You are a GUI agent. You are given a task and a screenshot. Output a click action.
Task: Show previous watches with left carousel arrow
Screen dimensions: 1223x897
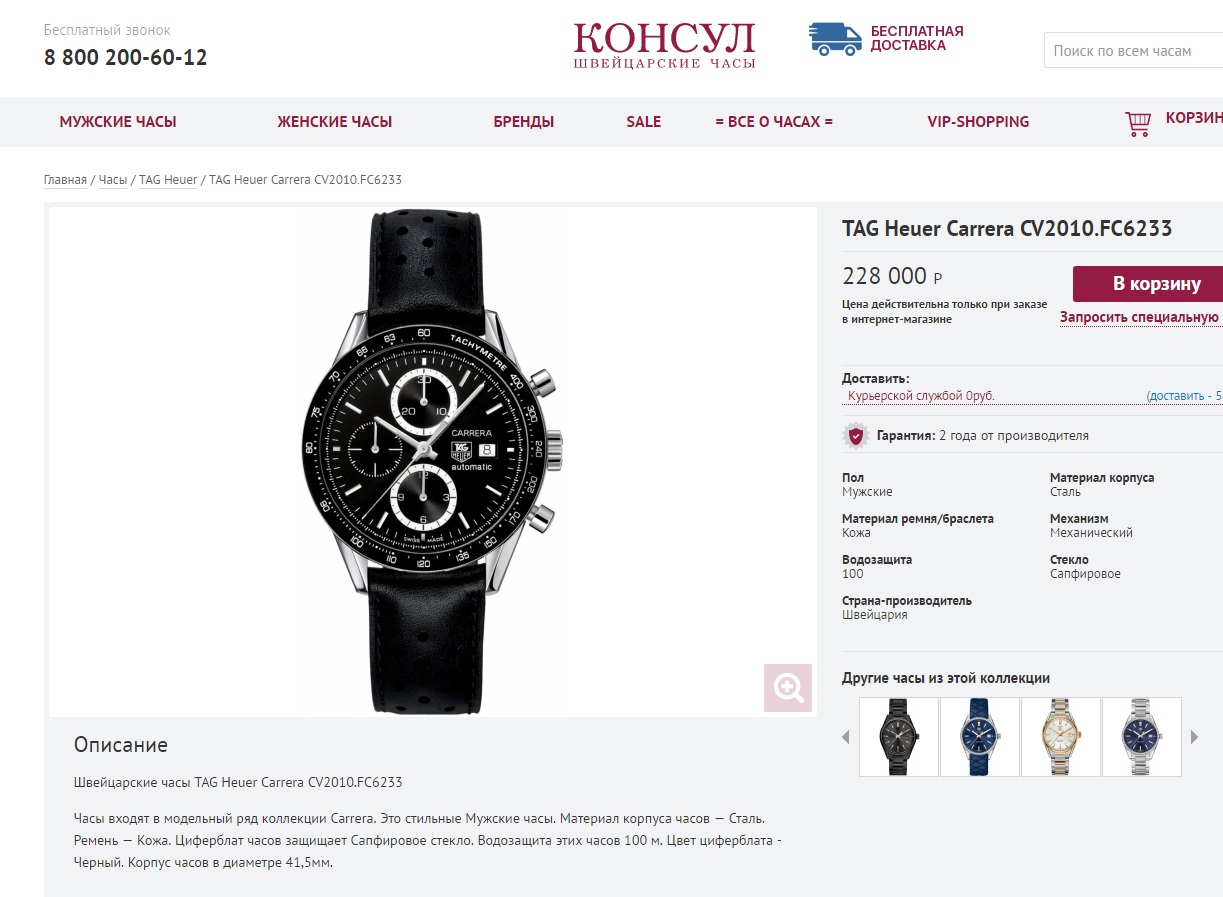[845, 737]
